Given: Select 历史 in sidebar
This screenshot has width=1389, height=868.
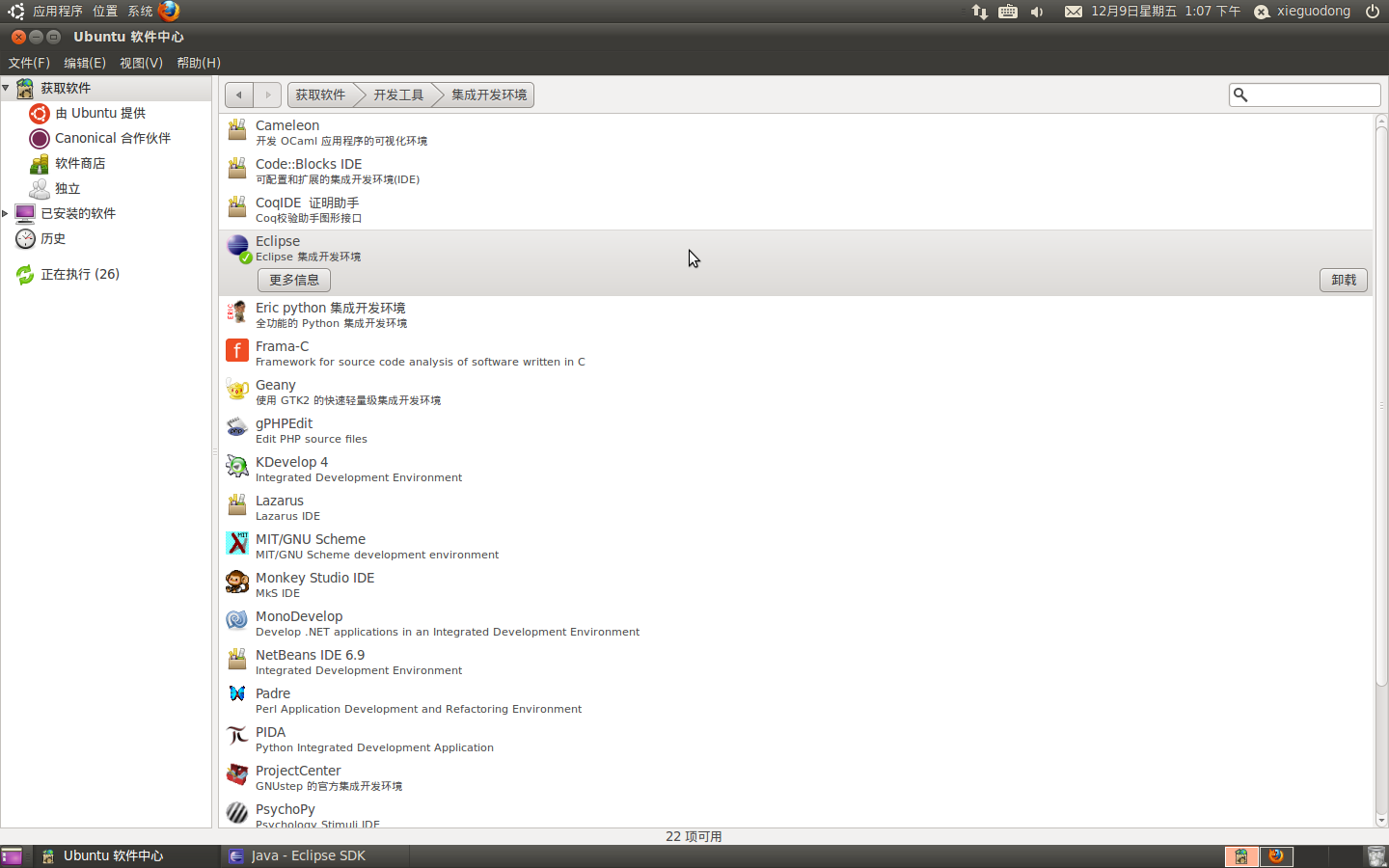Looking at the screenshot, I should [x=106, y=238].
